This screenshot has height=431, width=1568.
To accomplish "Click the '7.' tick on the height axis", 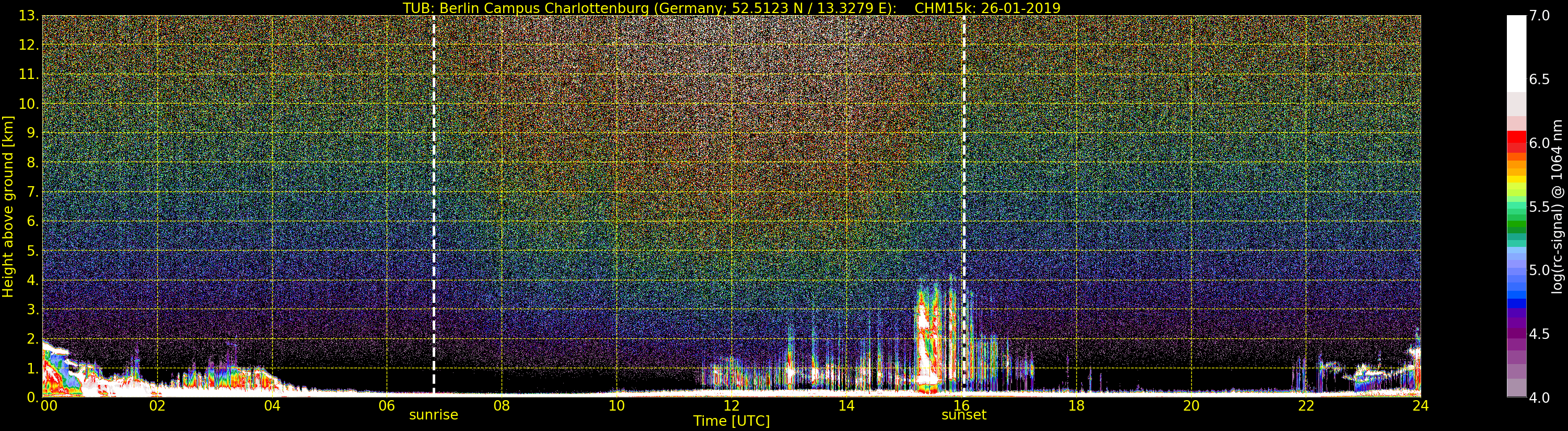I will (32, 192).
